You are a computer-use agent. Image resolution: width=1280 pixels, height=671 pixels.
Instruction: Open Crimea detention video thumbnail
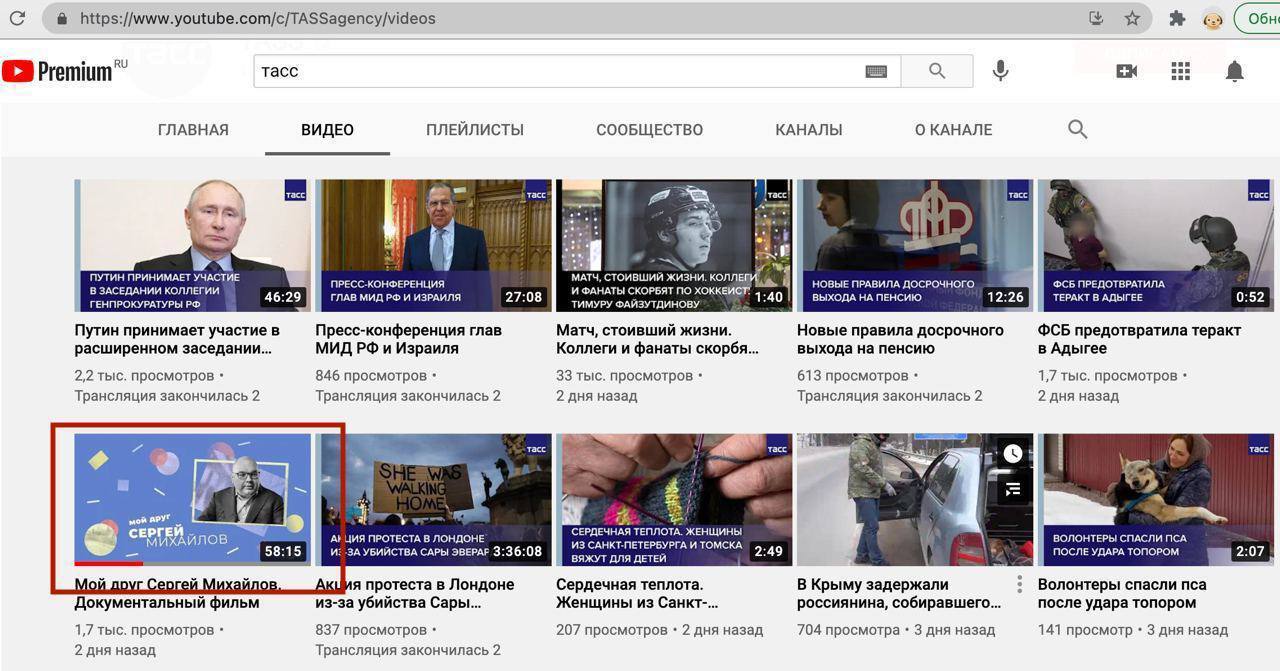(x=915, y=500)
